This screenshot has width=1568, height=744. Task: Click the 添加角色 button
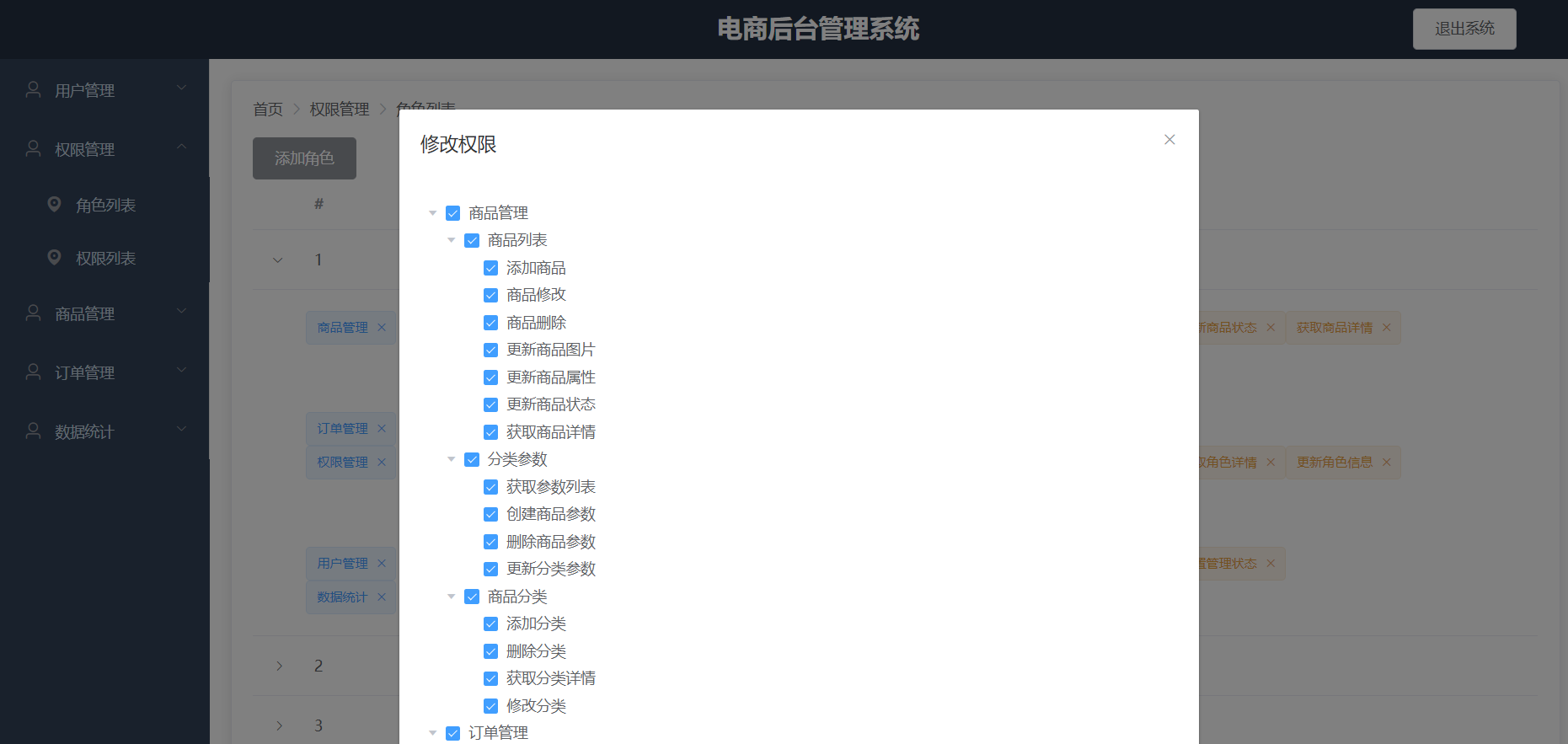click(x=304, y=158)
